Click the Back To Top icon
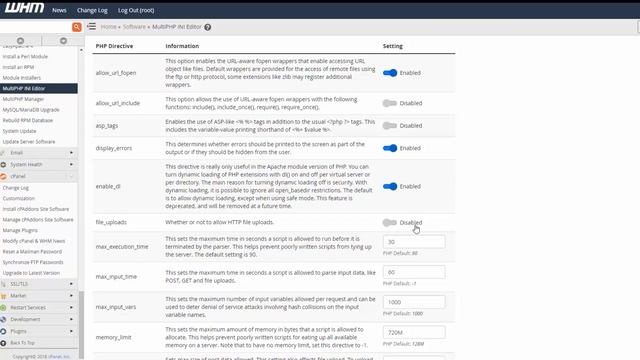 (x=3, y=343)
